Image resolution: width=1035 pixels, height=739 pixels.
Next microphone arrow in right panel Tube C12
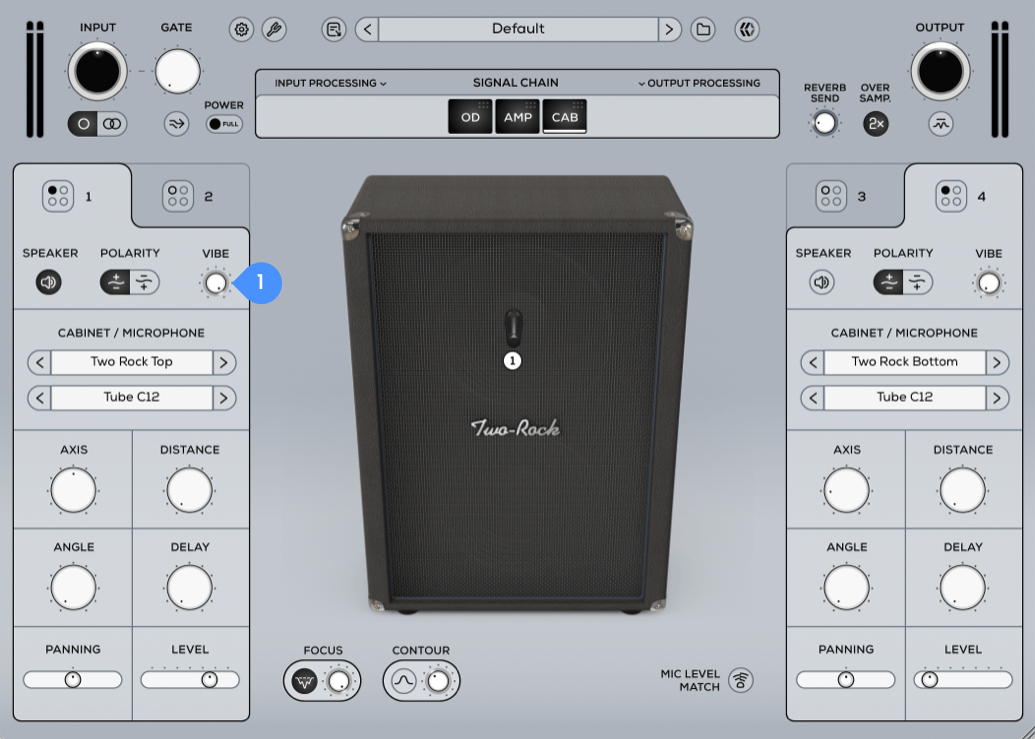[997, 398]
